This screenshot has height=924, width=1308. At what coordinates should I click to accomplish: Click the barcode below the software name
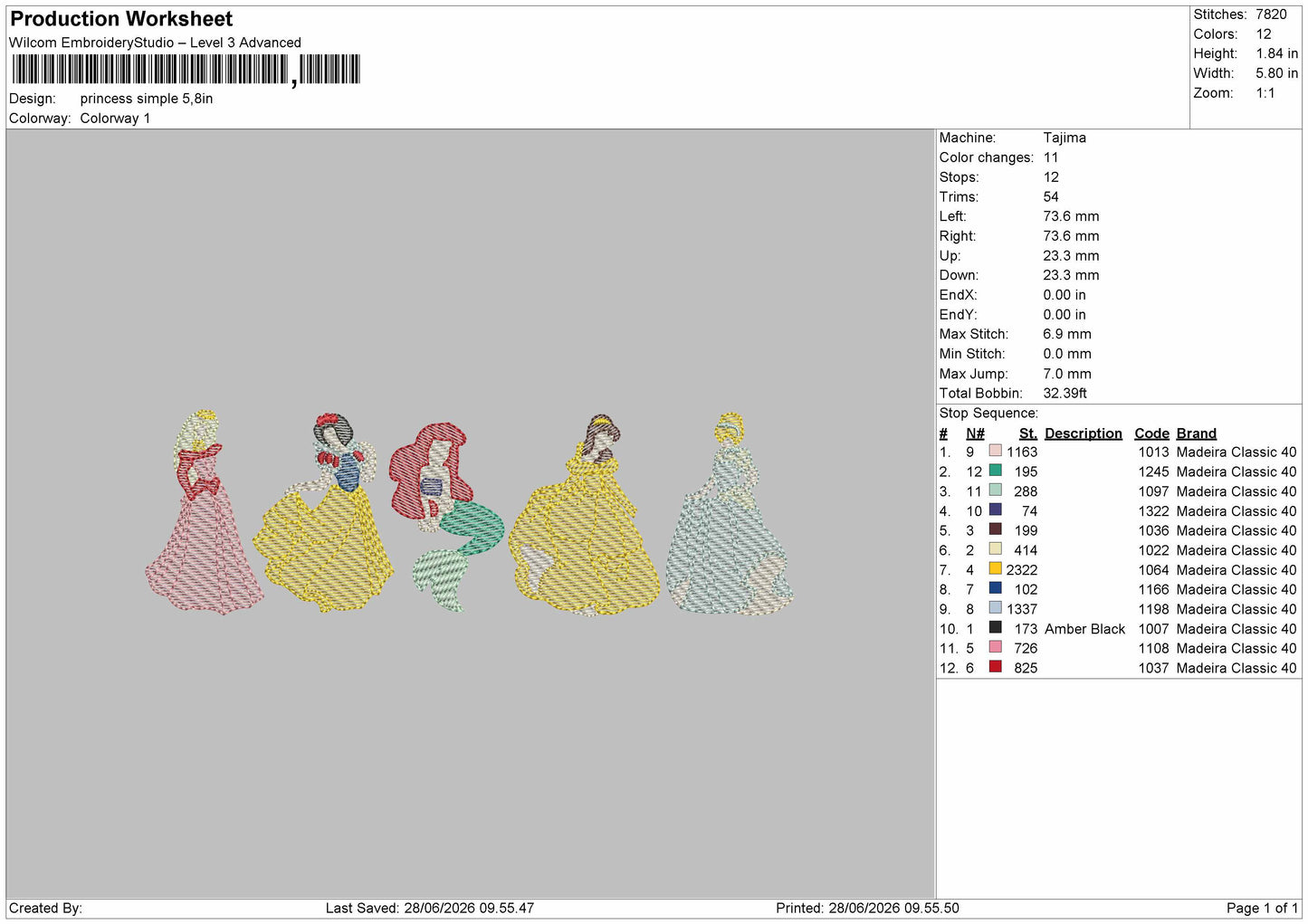(x=186, y=70)
